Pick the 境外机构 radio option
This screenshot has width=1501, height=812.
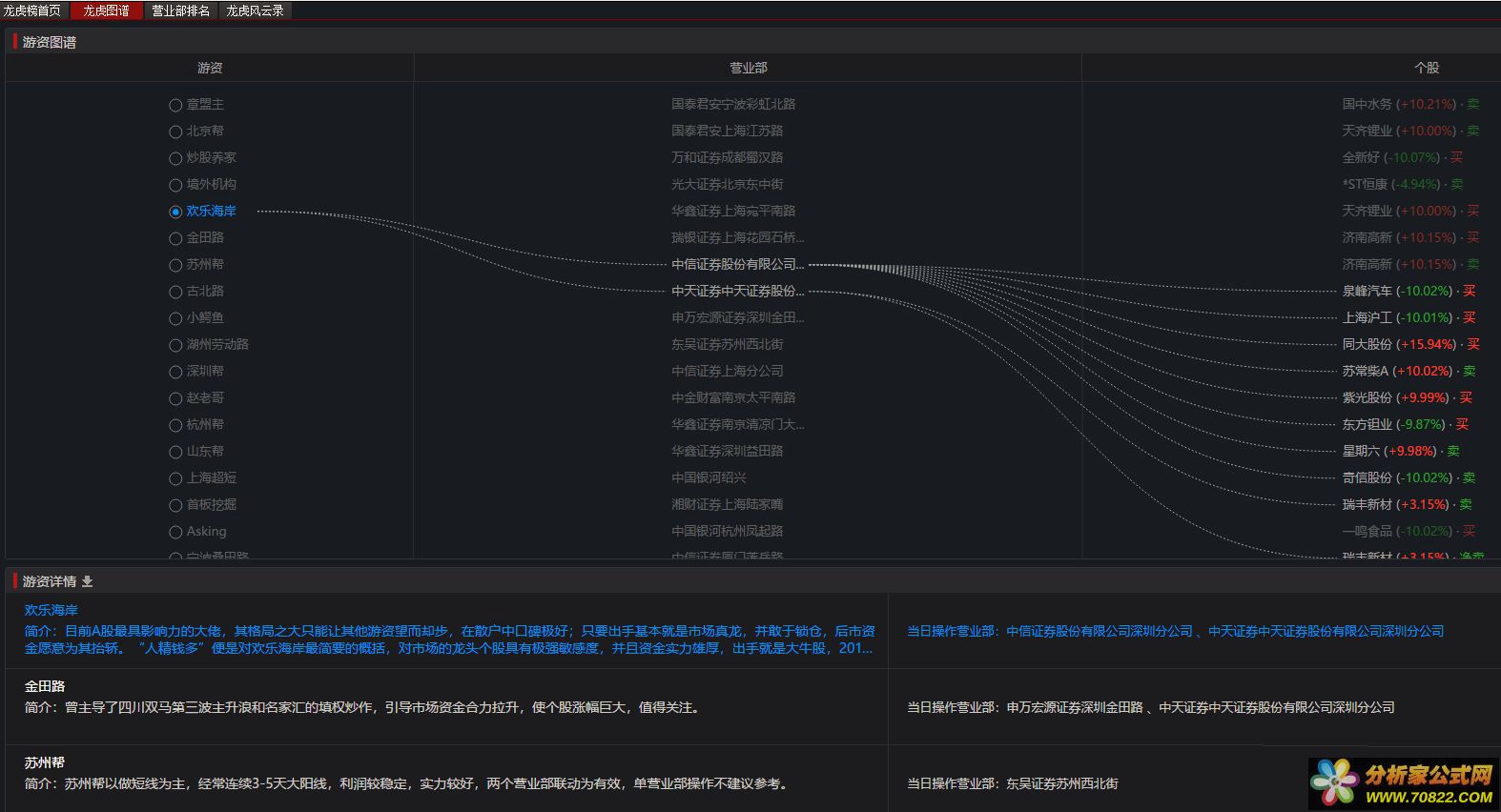point(175,185)
